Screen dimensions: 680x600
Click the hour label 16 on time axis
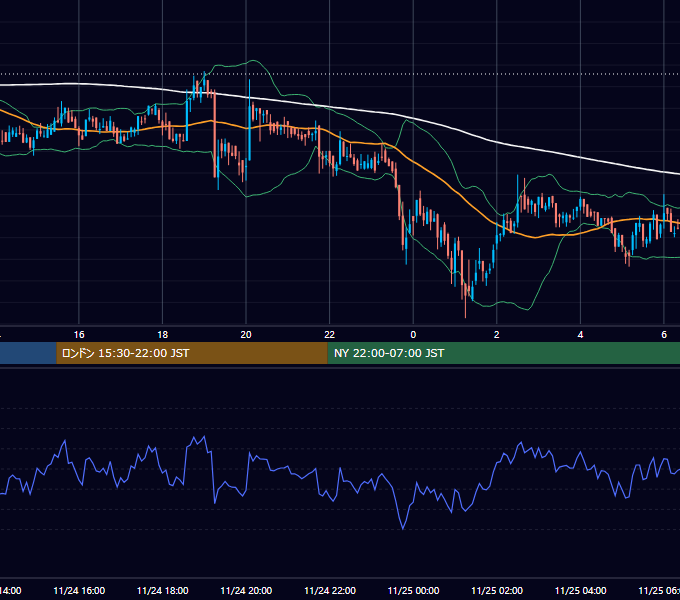point(79,335)
